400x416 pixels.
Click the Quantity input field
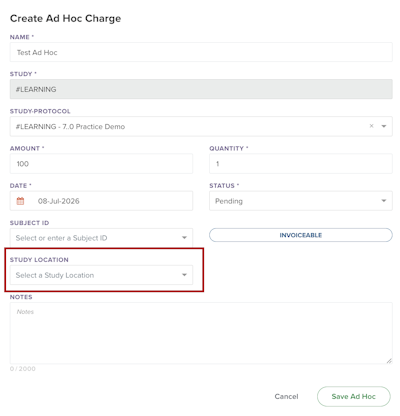[x=301, y=164]
